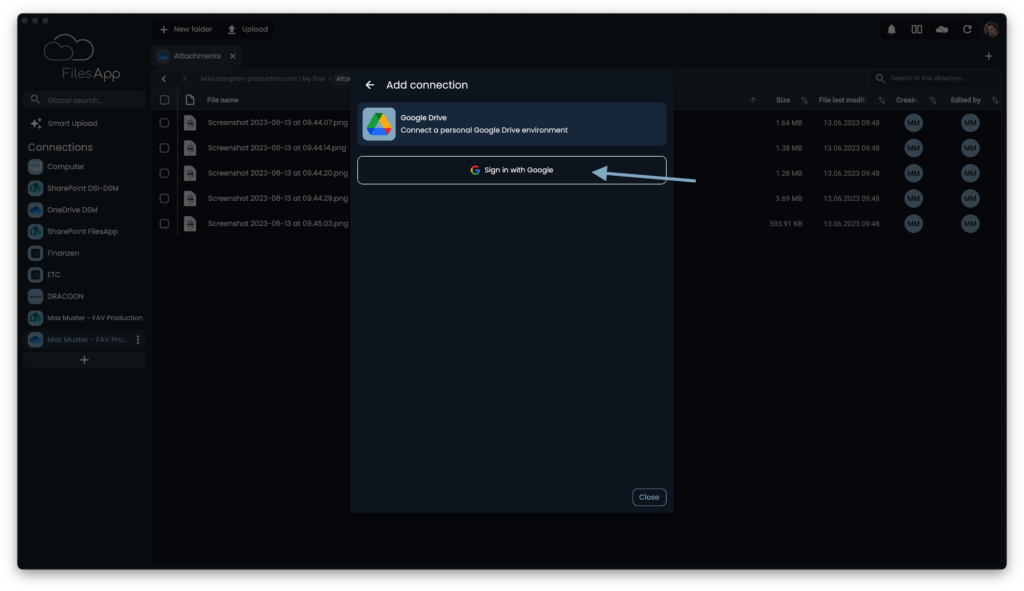
Task: Click the file icon of Screenshot 09.44.07.png
Action: tap(190, 123)
